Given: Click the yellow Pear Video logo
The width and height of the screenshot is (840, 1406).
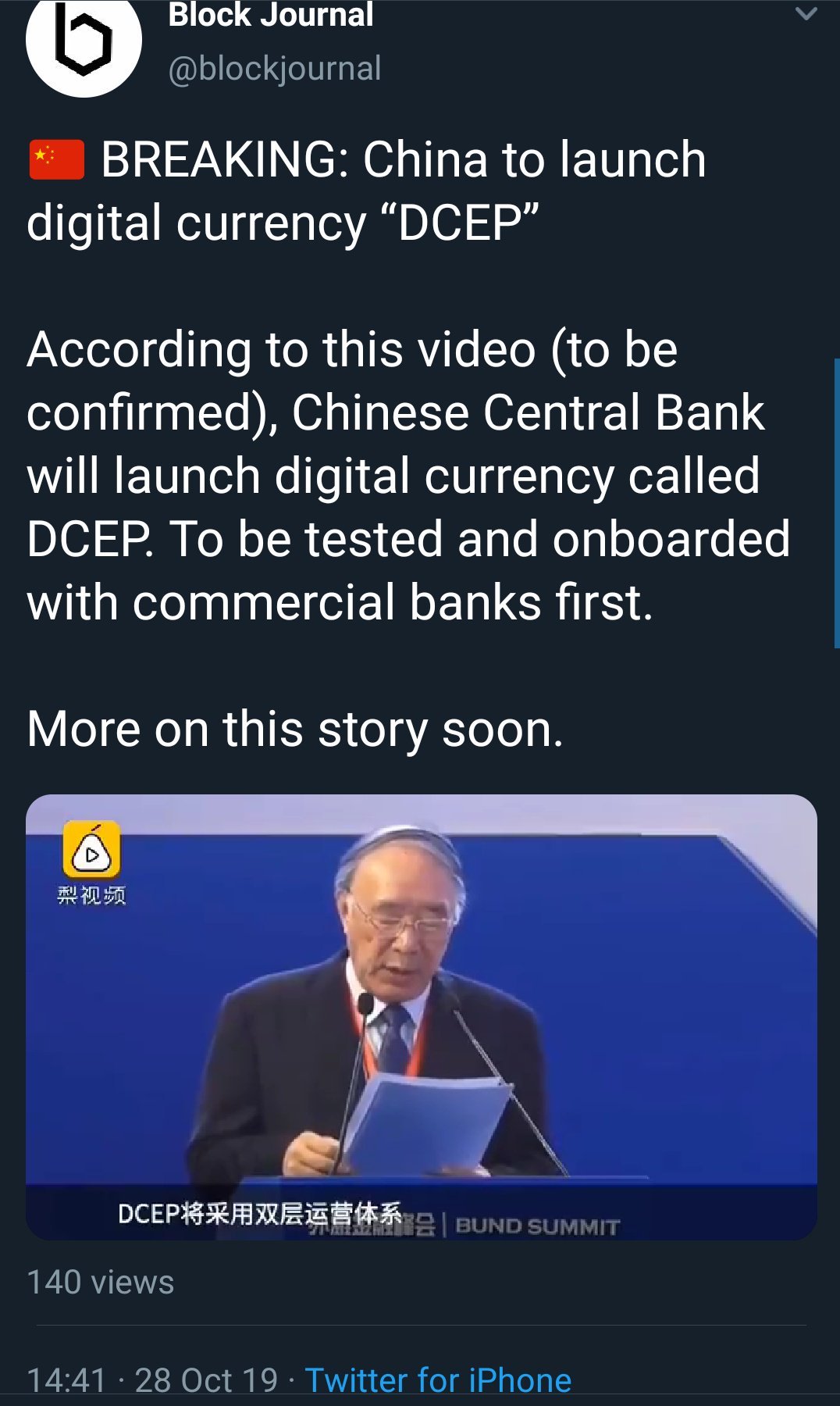Looking at the screenshot, I should 91,850.
